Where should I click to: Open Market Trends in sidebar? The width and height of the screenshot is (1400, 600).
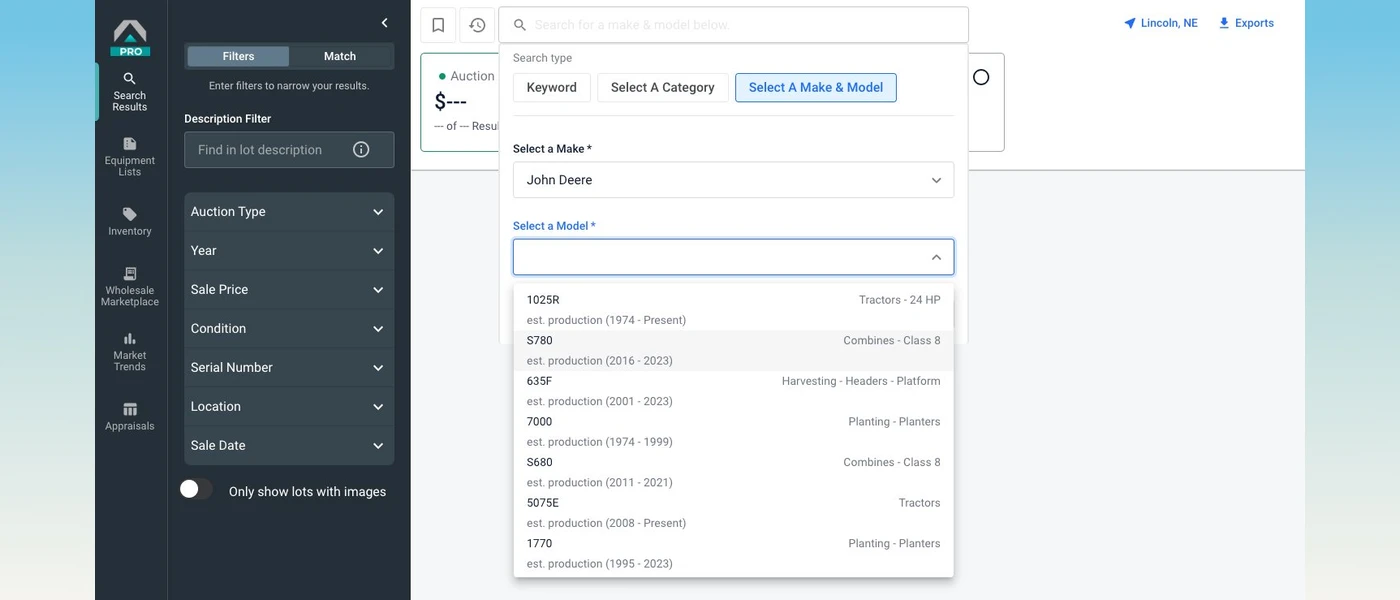pyautogui.click(x=130, y=352)
